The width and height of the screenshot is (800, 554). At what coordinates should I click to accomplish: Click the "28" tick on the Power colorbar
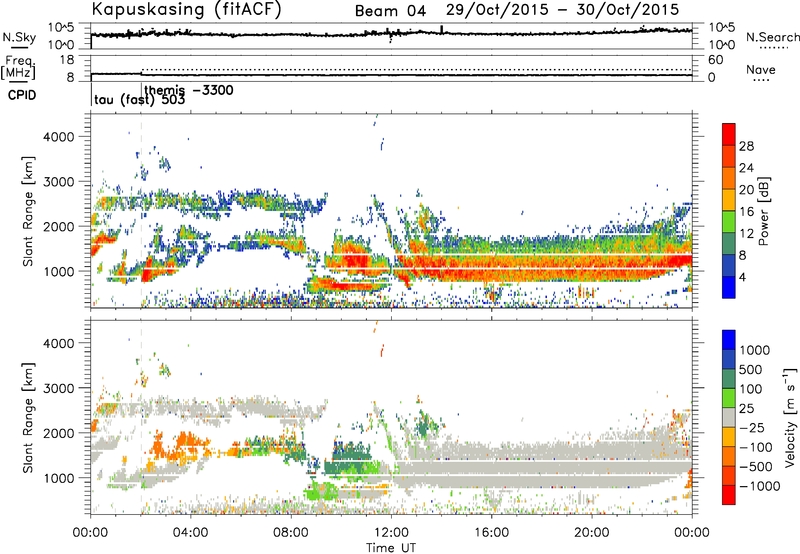click(x=746, y=146)
